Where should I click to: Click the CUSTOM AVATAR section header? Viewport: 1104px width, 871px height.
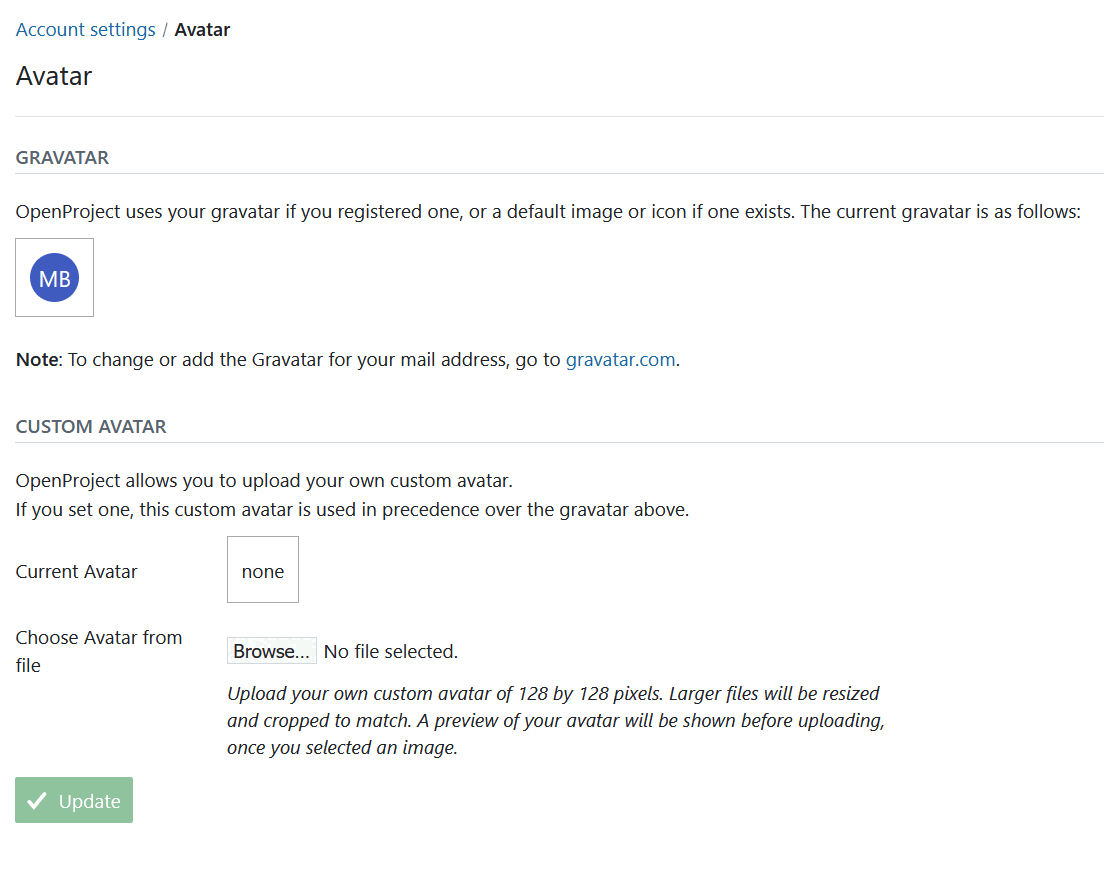pos(91,426)
